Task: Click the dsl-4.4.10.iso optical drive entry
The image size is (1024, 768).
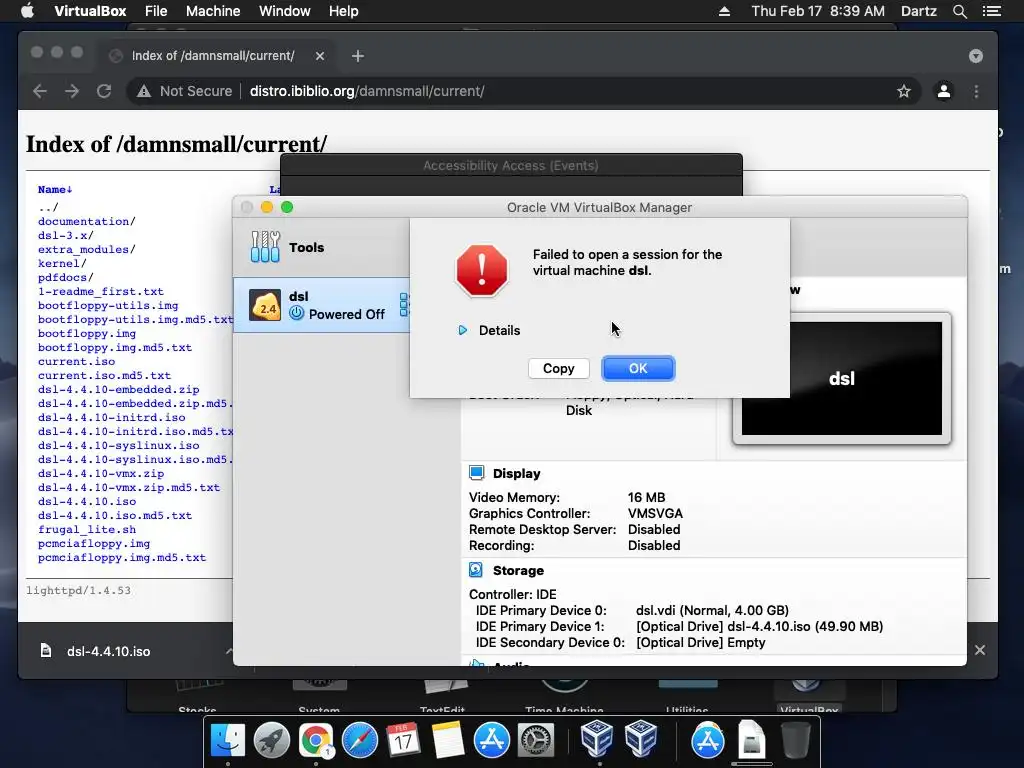Action: pos(760,626)
